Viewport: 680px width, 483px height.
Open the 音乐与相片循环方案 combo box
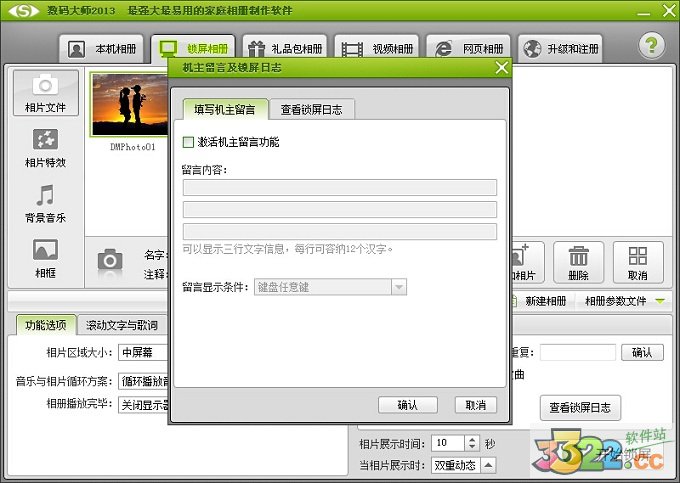pos(143,381)
